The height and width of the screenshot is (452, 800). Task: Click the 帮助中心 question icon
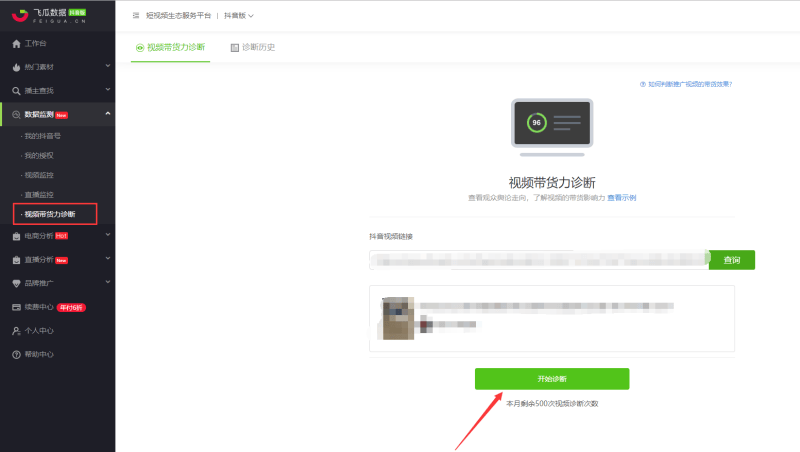coord(16,355)
